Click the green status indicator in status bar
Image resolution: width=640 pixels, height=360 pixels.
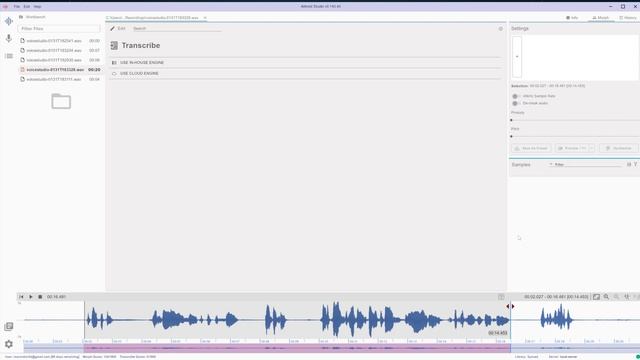[638, 357]
